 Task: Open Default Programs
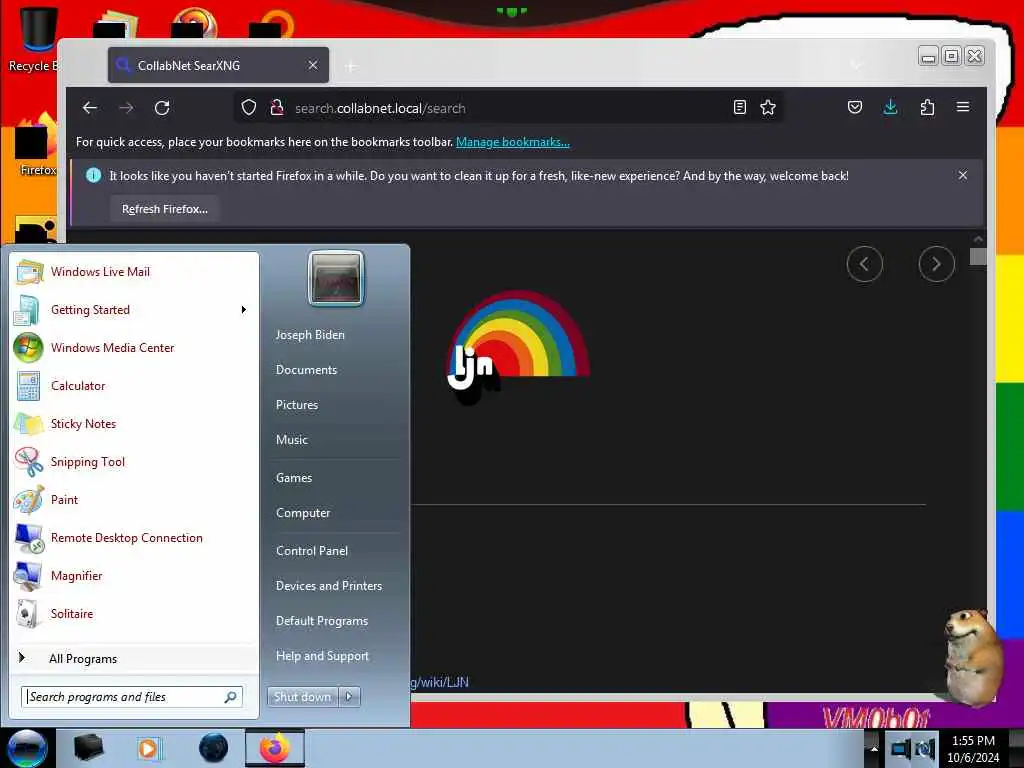click(322, 621)
